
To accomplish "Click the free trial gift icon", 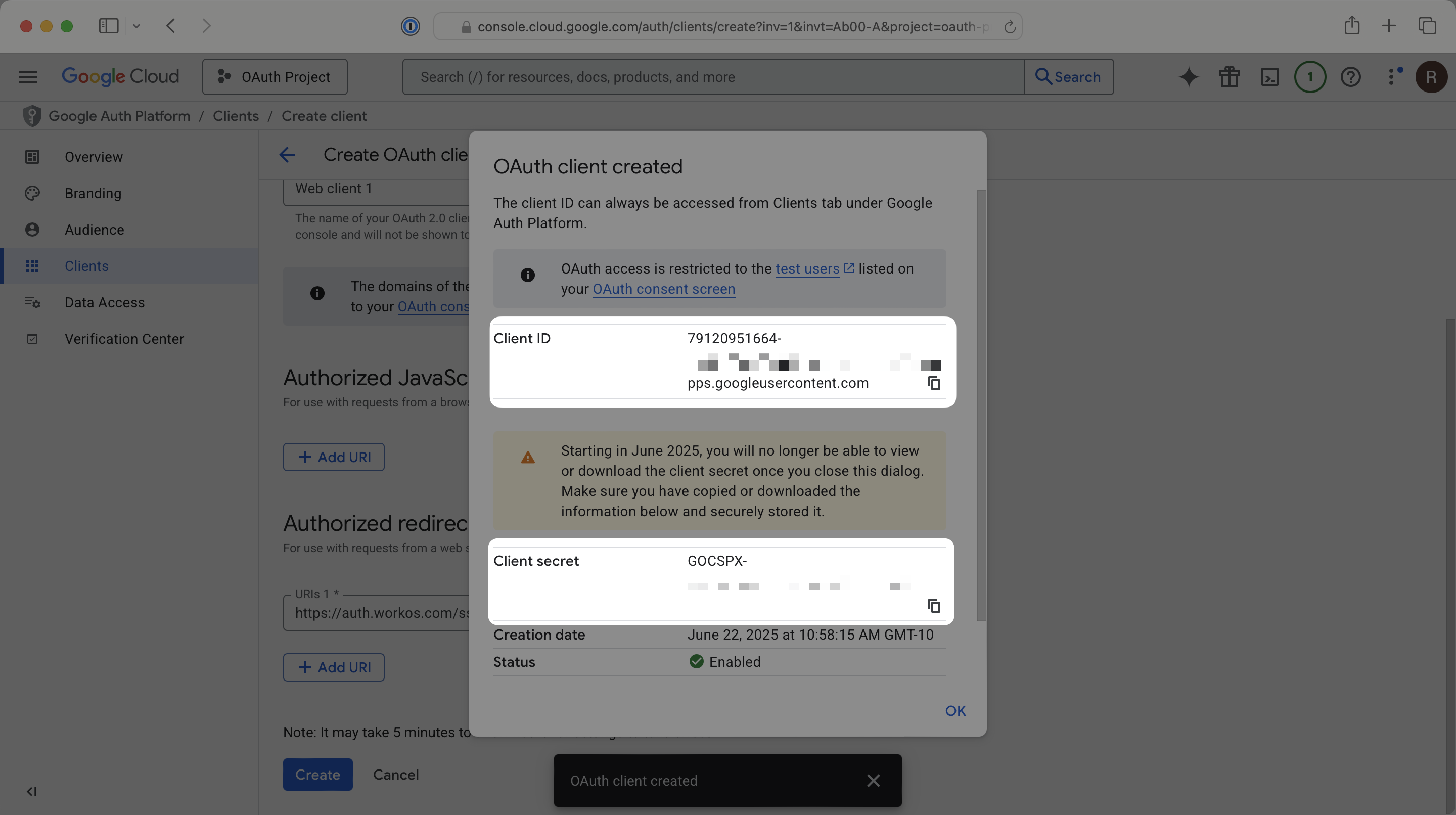I will click(x=1229, y=77).
